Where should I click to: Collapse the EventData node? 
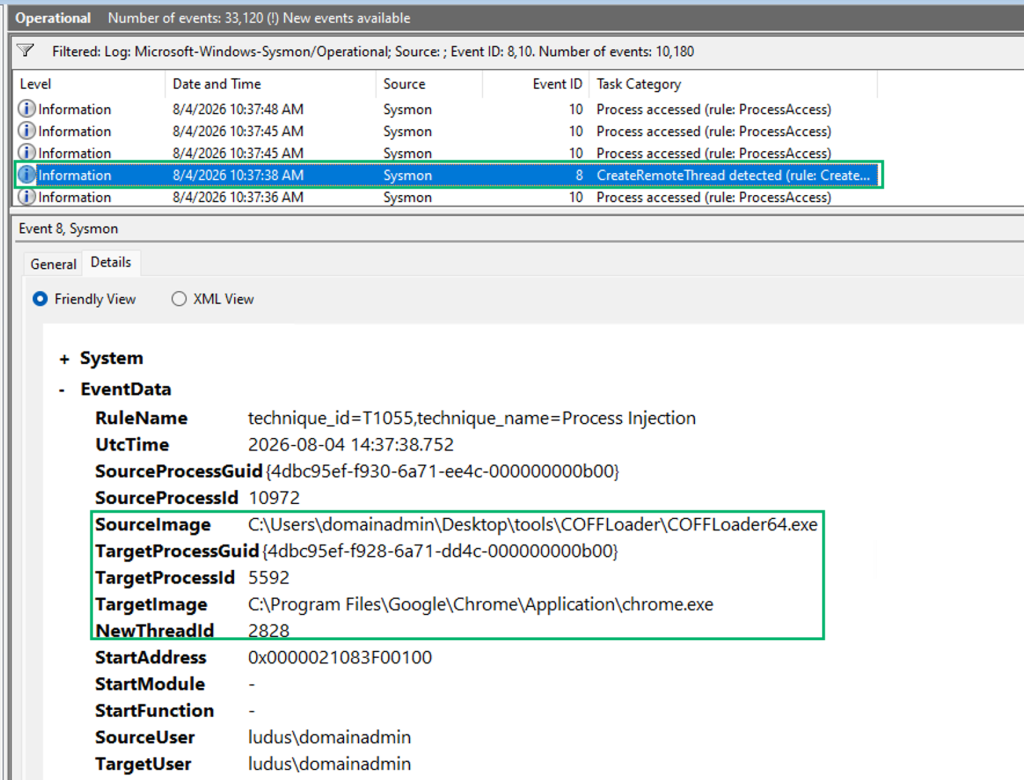62,390
